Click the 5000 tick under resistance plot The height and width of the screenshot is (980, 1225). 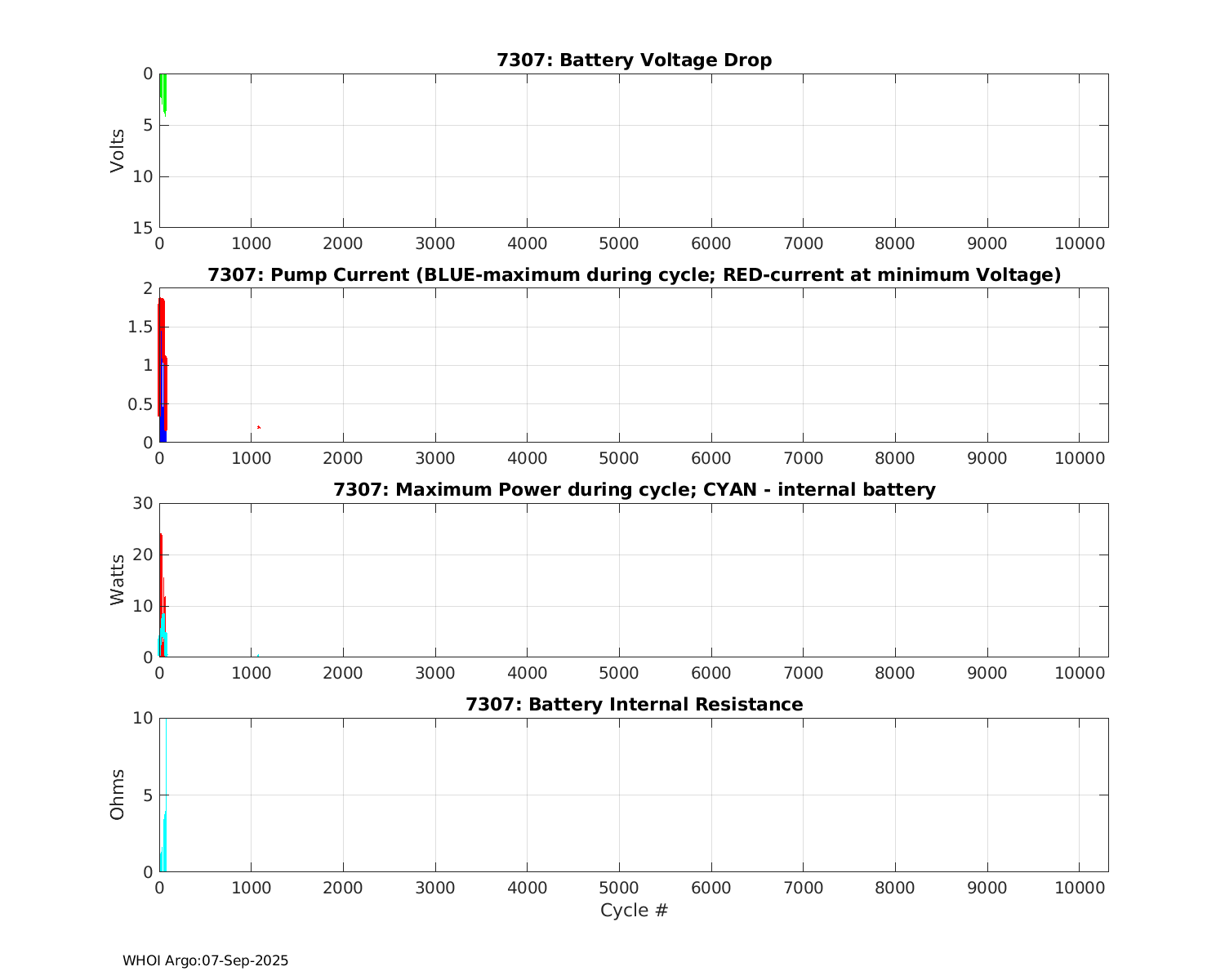619,889
